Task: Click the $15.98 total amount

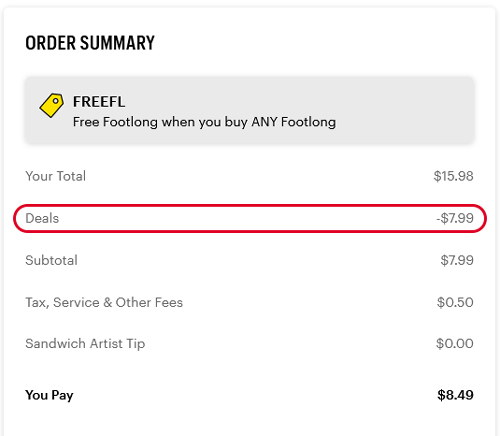Action: [x=453, y=176]
